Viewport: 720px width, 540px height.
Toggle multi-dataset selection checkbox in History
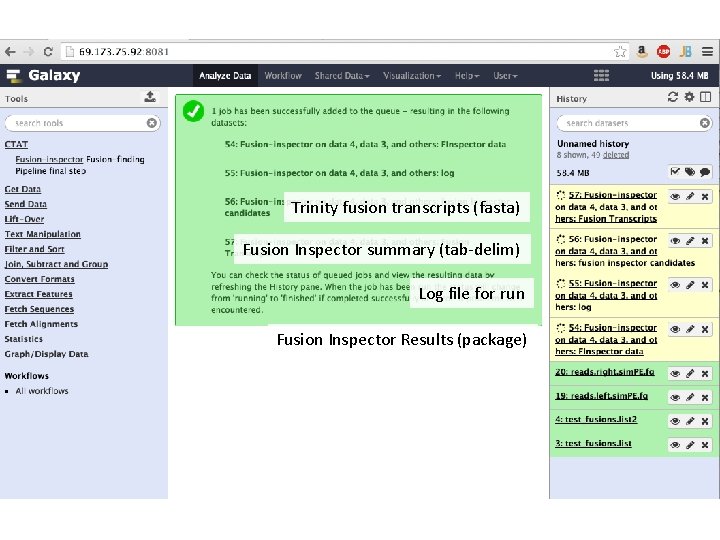(675, 172)
